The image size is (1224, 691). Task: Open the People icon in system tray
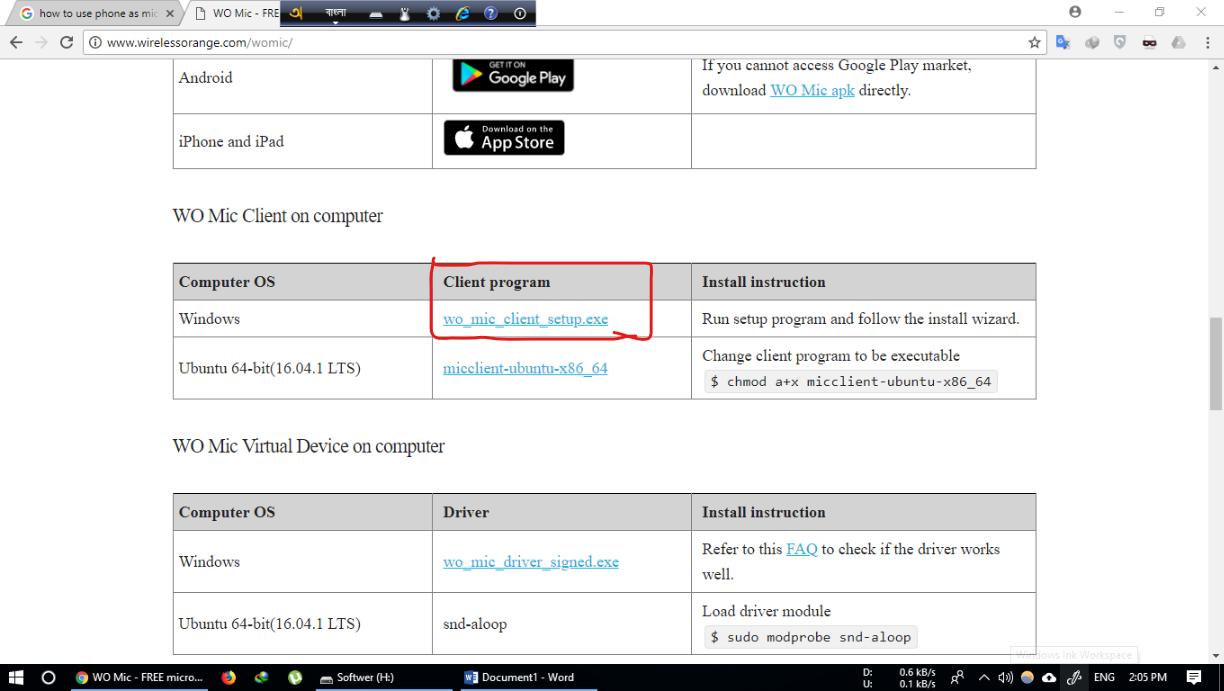957,677
